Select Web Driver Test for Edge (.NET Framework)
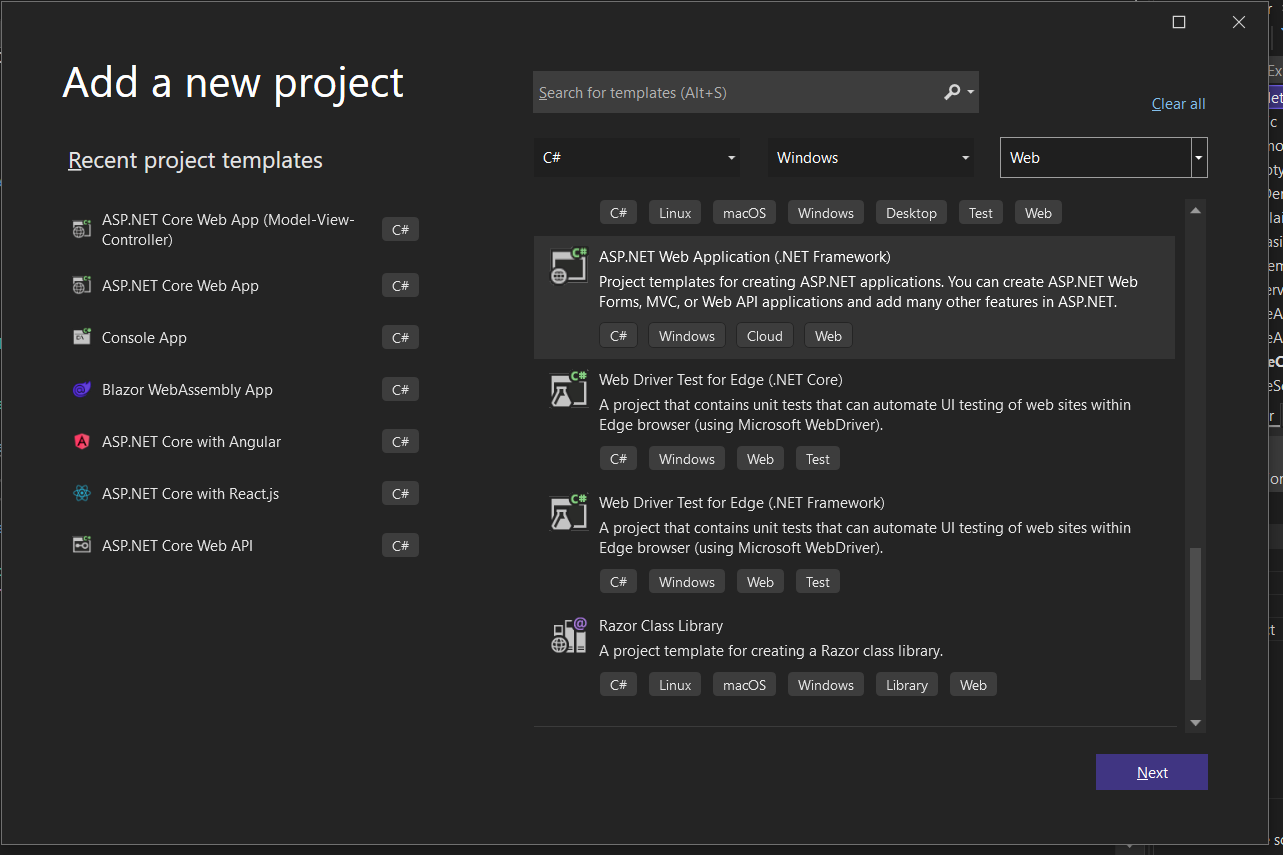The image size is (1283, 855). pyautogui.click(x=741, y=503)
